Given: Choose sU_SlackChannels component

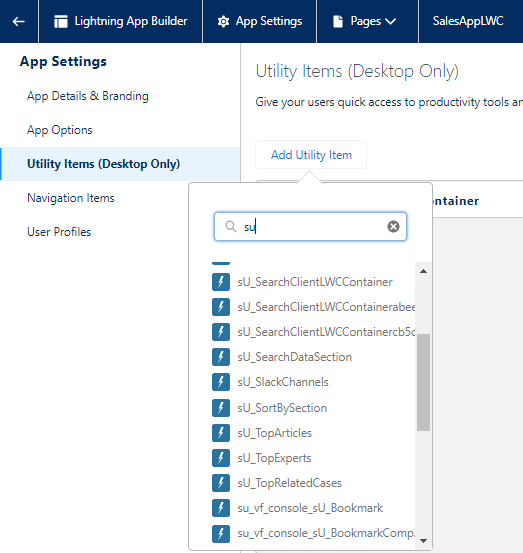Looking at the screenshot, I should tap(283, 382).
